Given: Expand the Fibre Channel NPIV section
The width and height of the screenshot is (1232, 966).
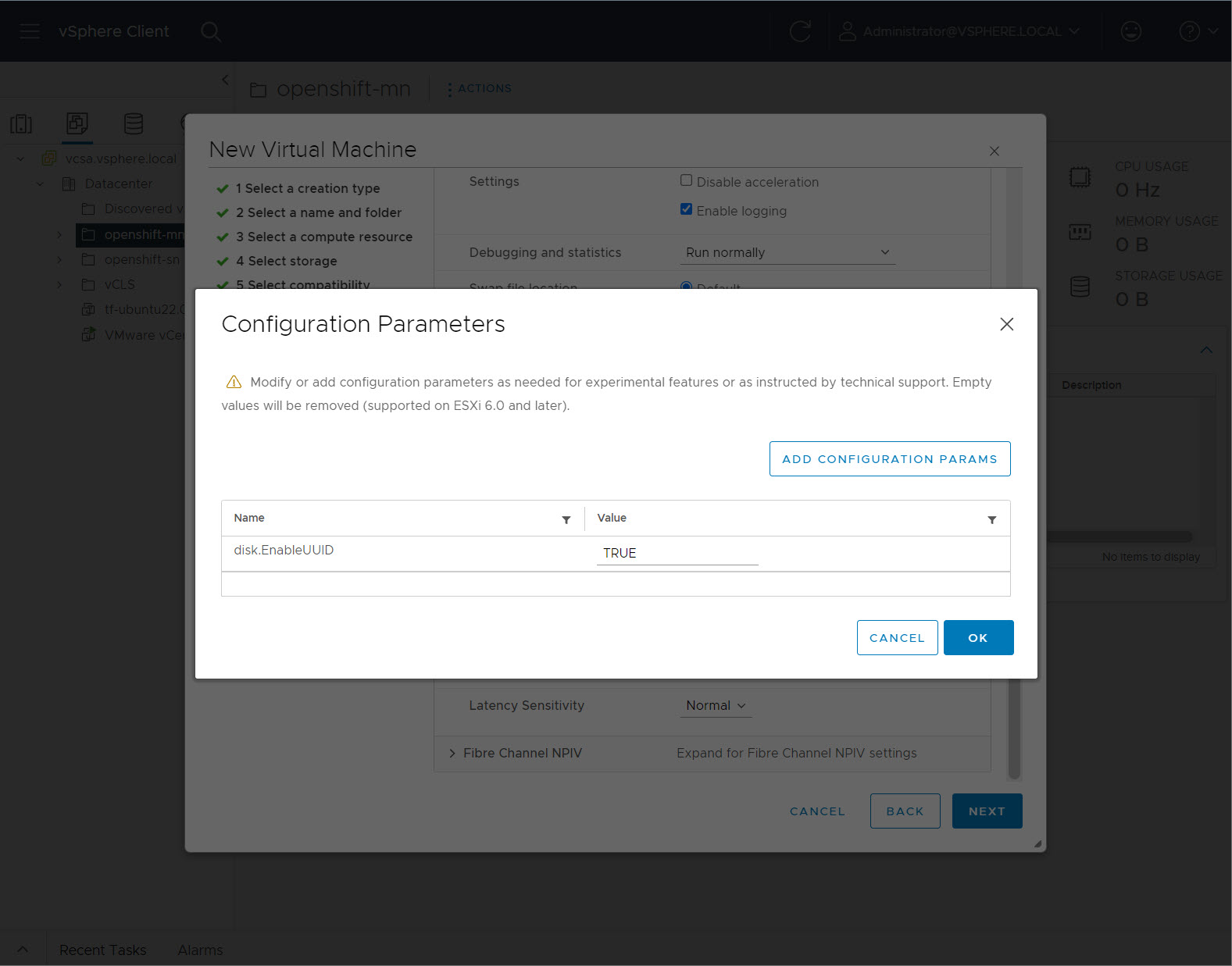Looking at the screenshot, I should pyautogui.click(x=452, y=753).
